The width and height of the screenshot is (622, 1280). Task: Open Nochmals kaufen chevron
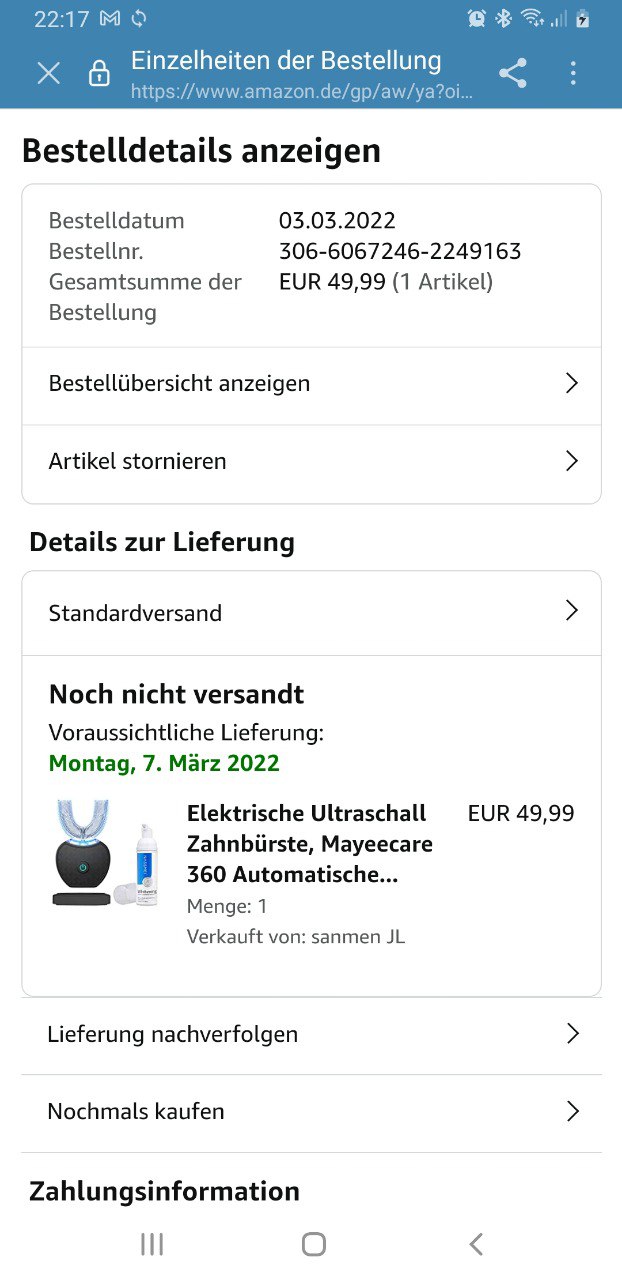(572, 1111)
